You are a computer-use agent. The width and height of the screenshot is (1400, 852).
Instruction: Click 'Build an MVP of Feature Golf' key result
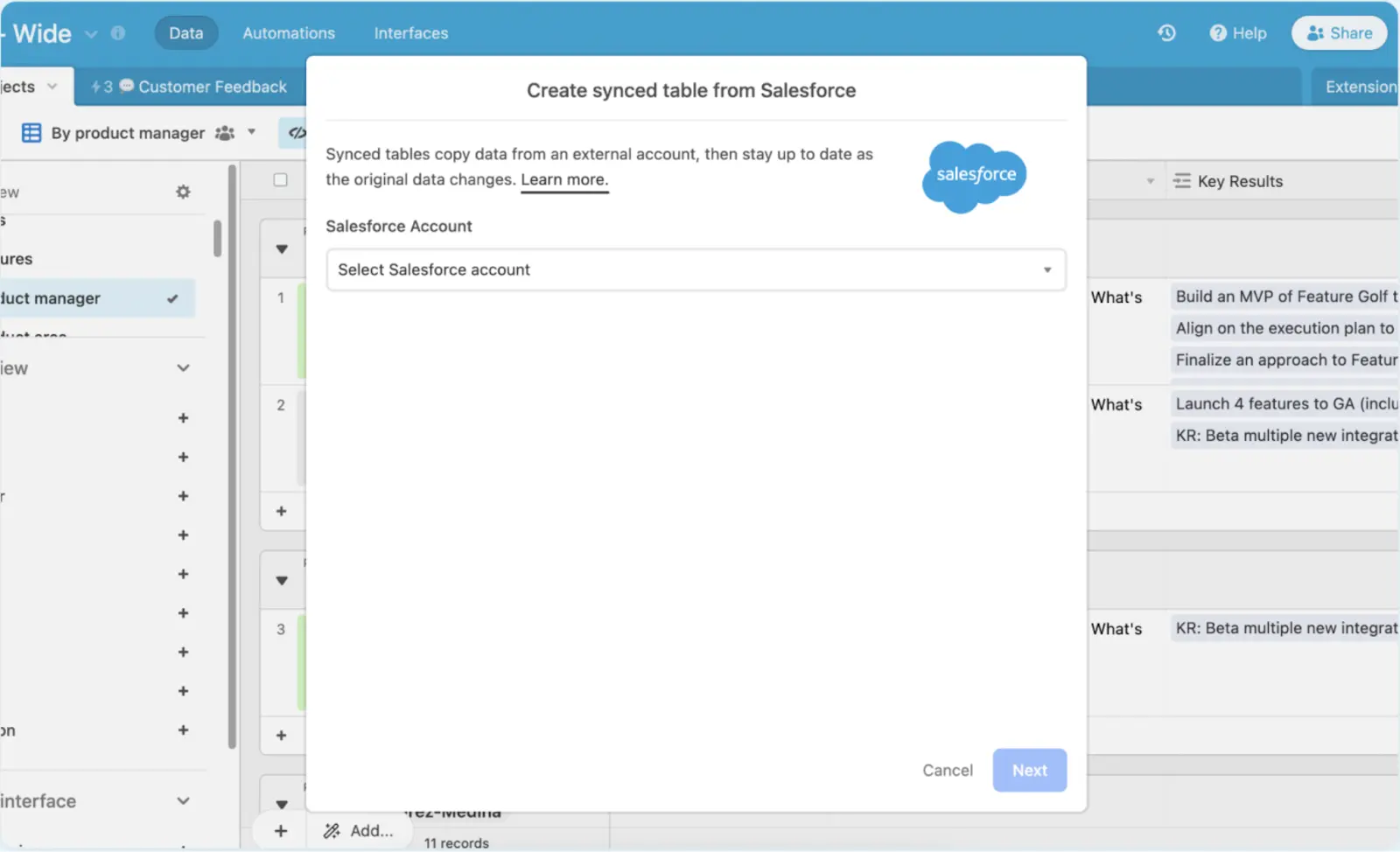pos(1284,297)
